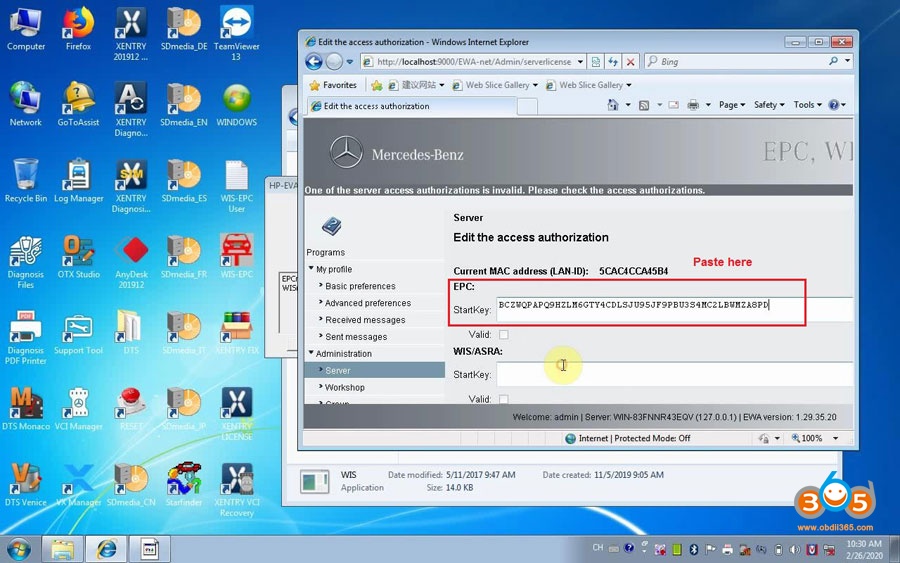Viewport: 900px width, 563px height.
Task: Open Diagnosis PDF Printer icon
Action: pos(25,338)
